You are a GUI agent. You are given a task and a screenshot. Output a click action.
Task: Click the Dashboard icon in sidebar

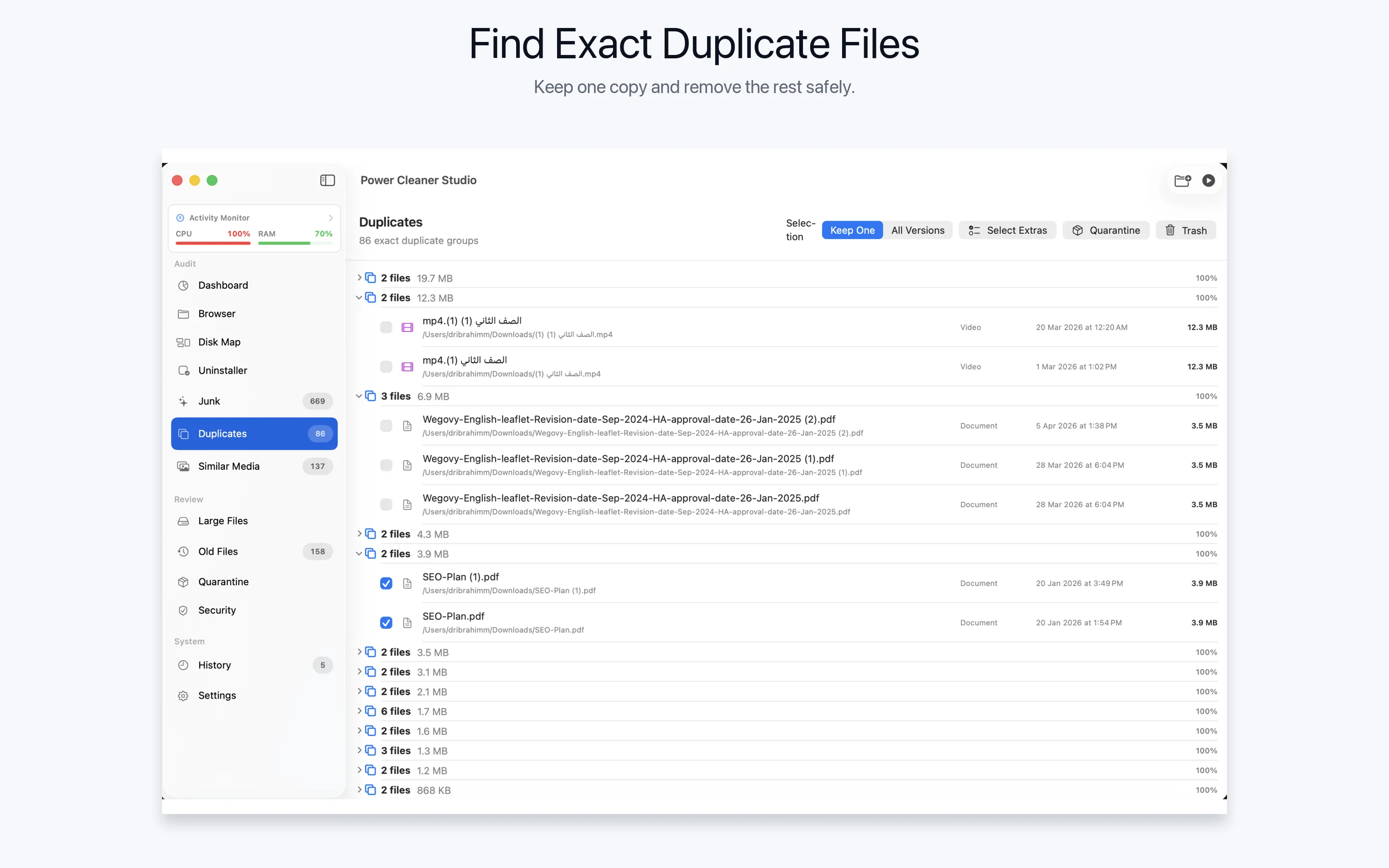pyautogui.click(x=183, y=285)
